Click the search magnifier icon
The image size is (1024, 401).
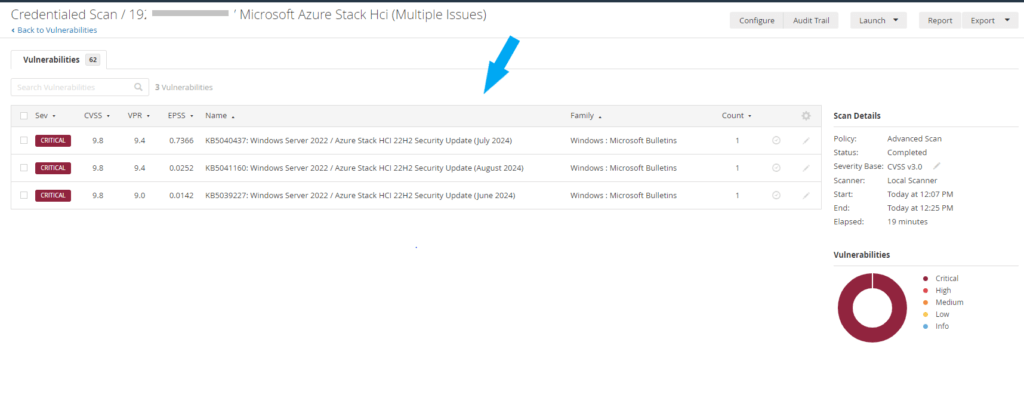tap(138, 87)
